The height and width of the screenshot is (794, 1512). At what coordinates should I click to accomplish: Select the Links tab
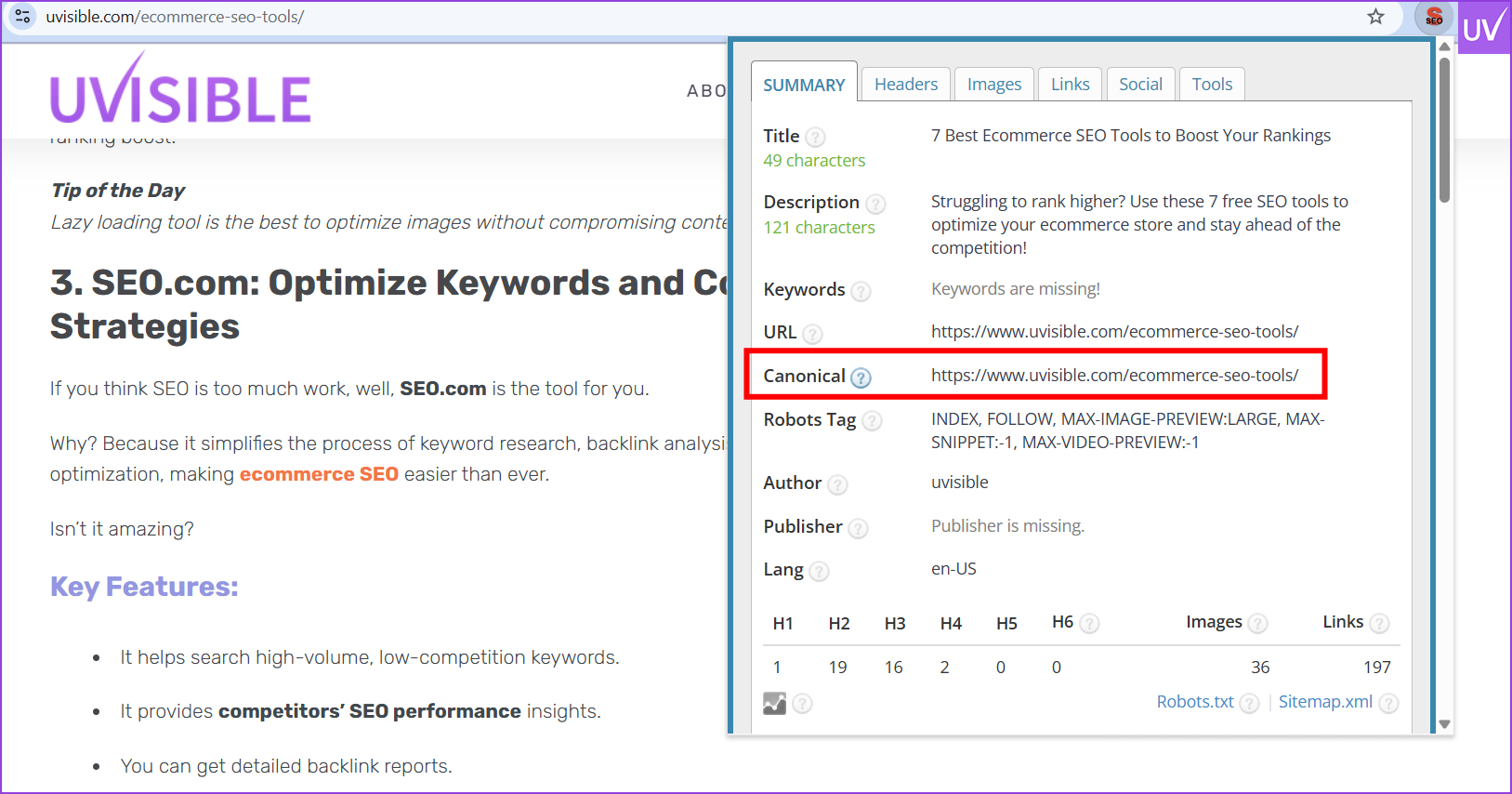(x=1070, y=85)
